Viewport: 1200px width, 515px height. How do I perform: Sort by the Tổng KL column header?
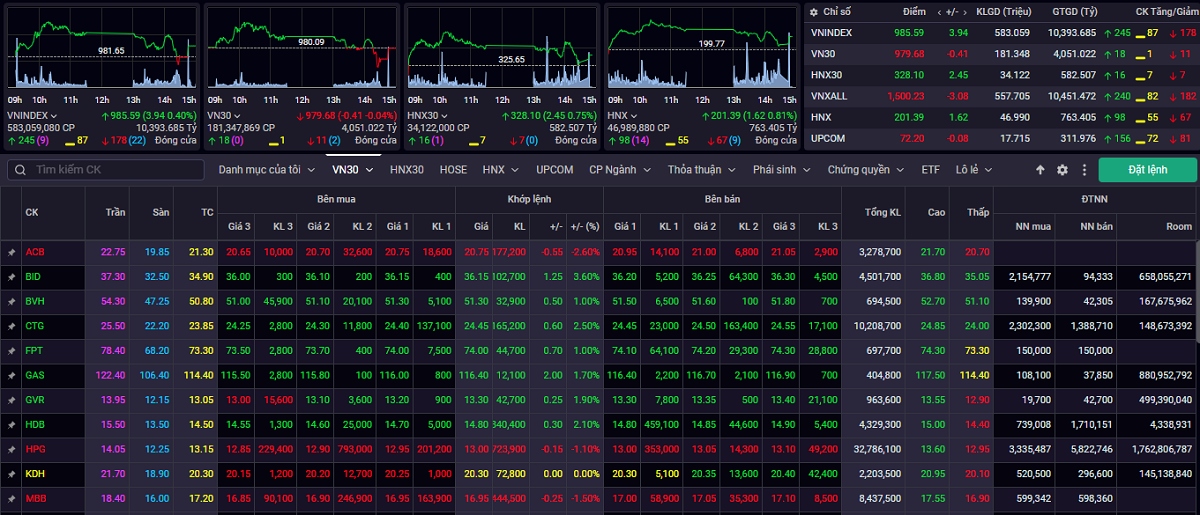click(x=881, y=213)
